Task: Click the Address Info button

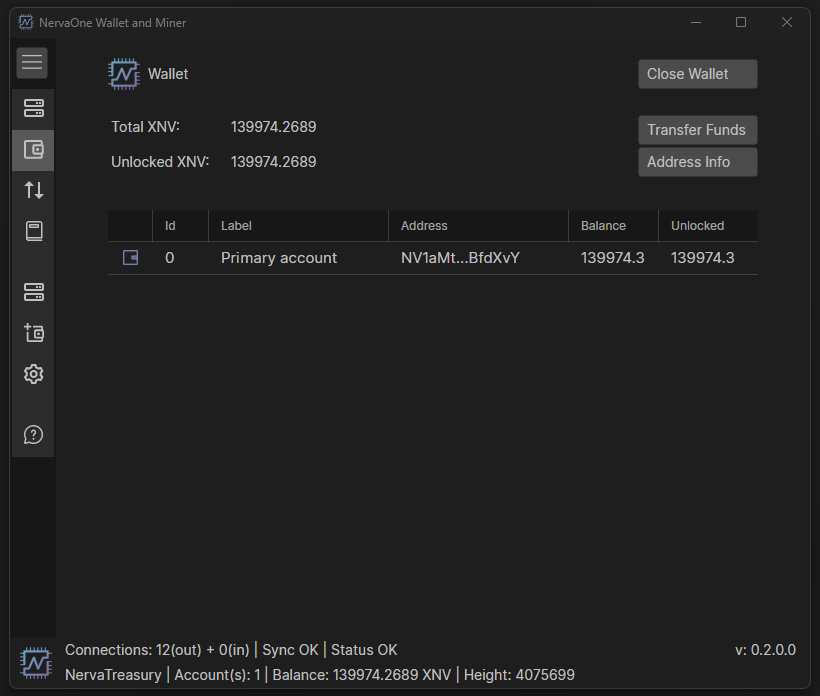Action: 697,162
